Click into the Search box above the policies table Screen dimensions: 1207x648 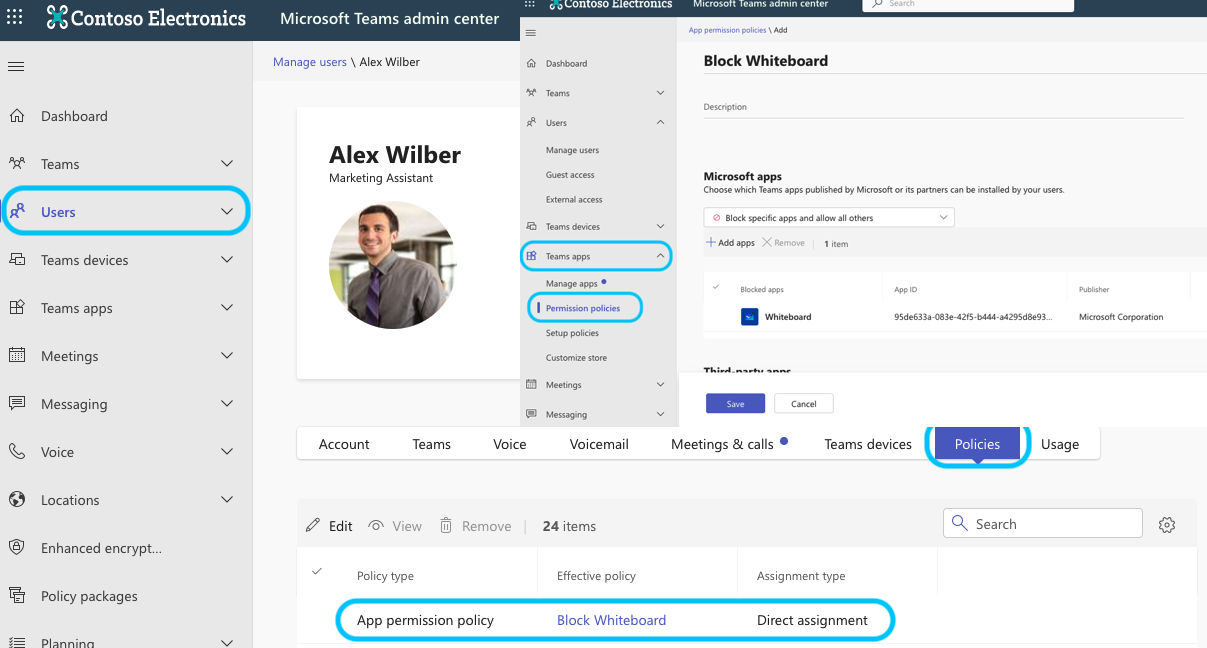1043,523
